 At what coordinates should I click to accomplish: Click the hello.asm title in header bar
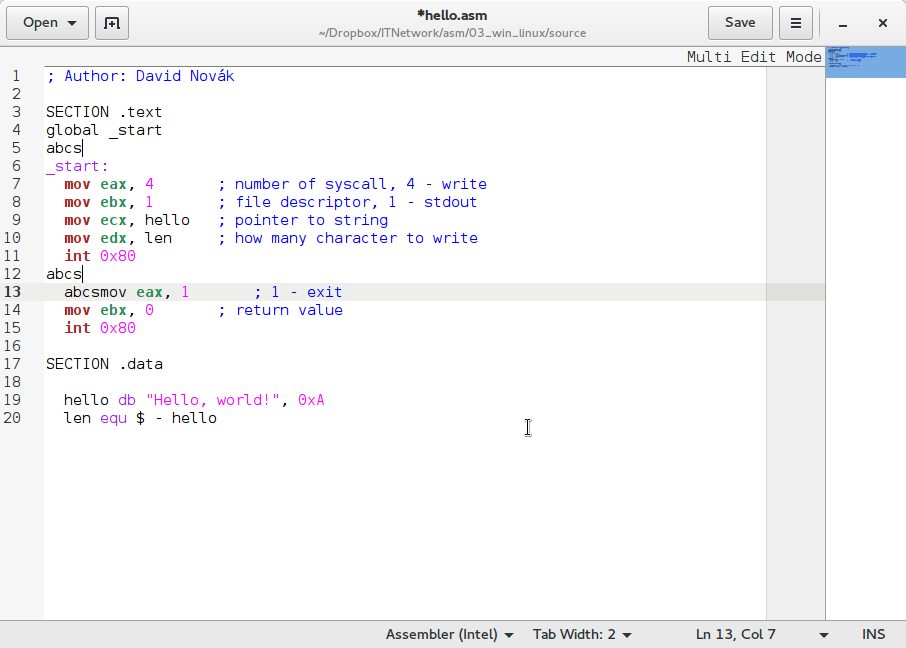click(x=452, y=15)
